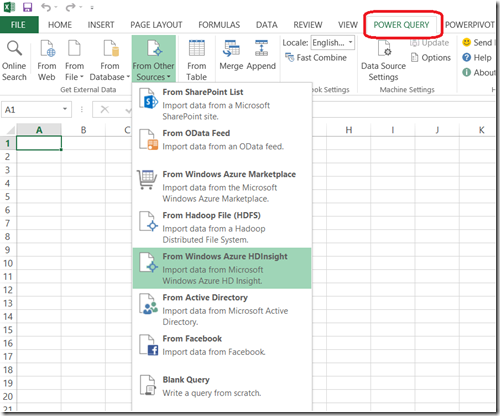The height and width of the screenshot is (416, 500).
Task: Select column H header
Action: [x=349, y=130]
